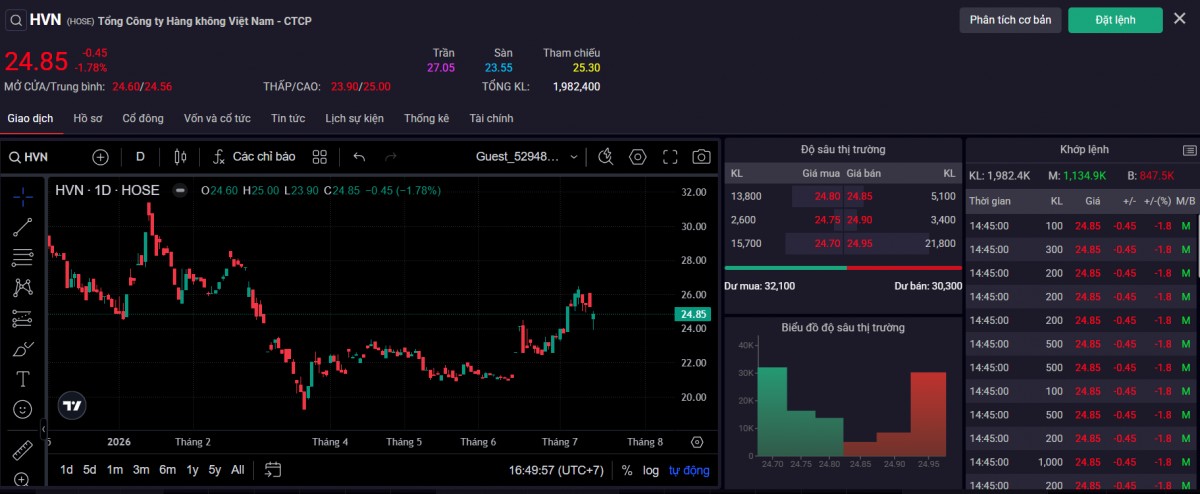The width and height of the screenshot is (1200, 494).
Task: Set chart range to 1m
Action: pos(115,470)
